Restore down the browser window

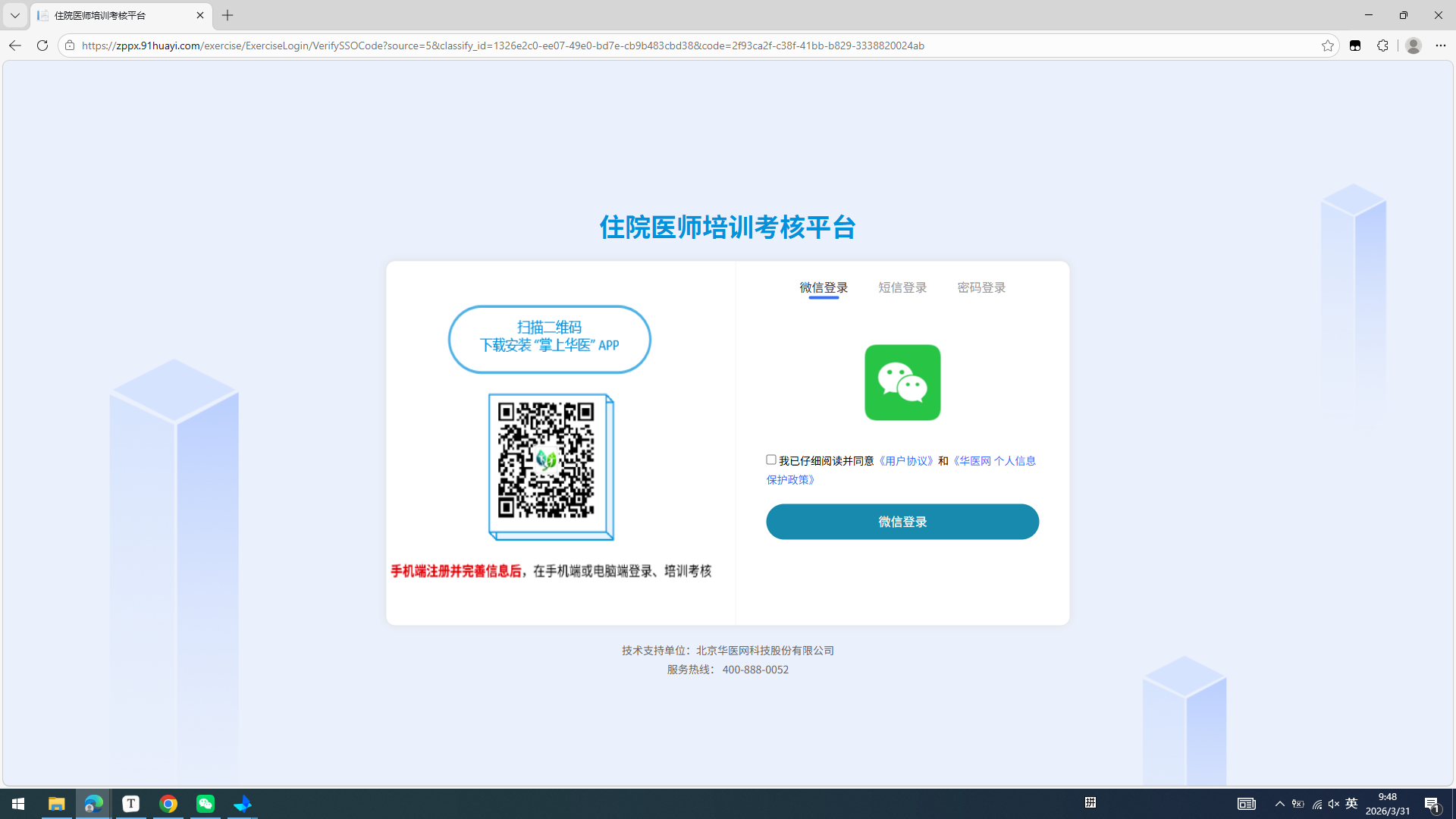pyautogui.click(x=1404, y=15)
